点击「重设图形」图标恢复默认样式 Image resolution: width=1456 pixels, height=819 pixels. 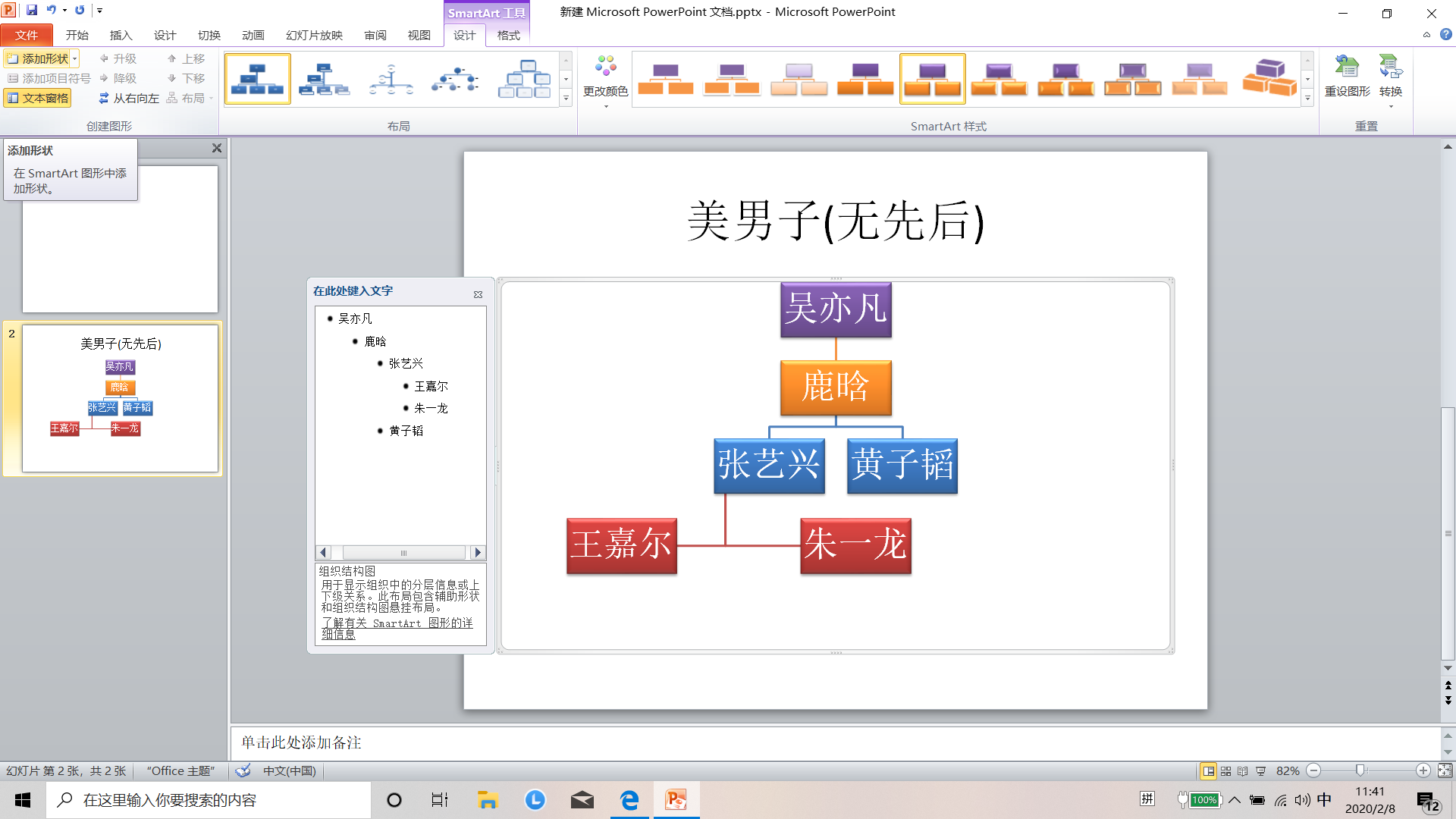tap(1348, 76)
